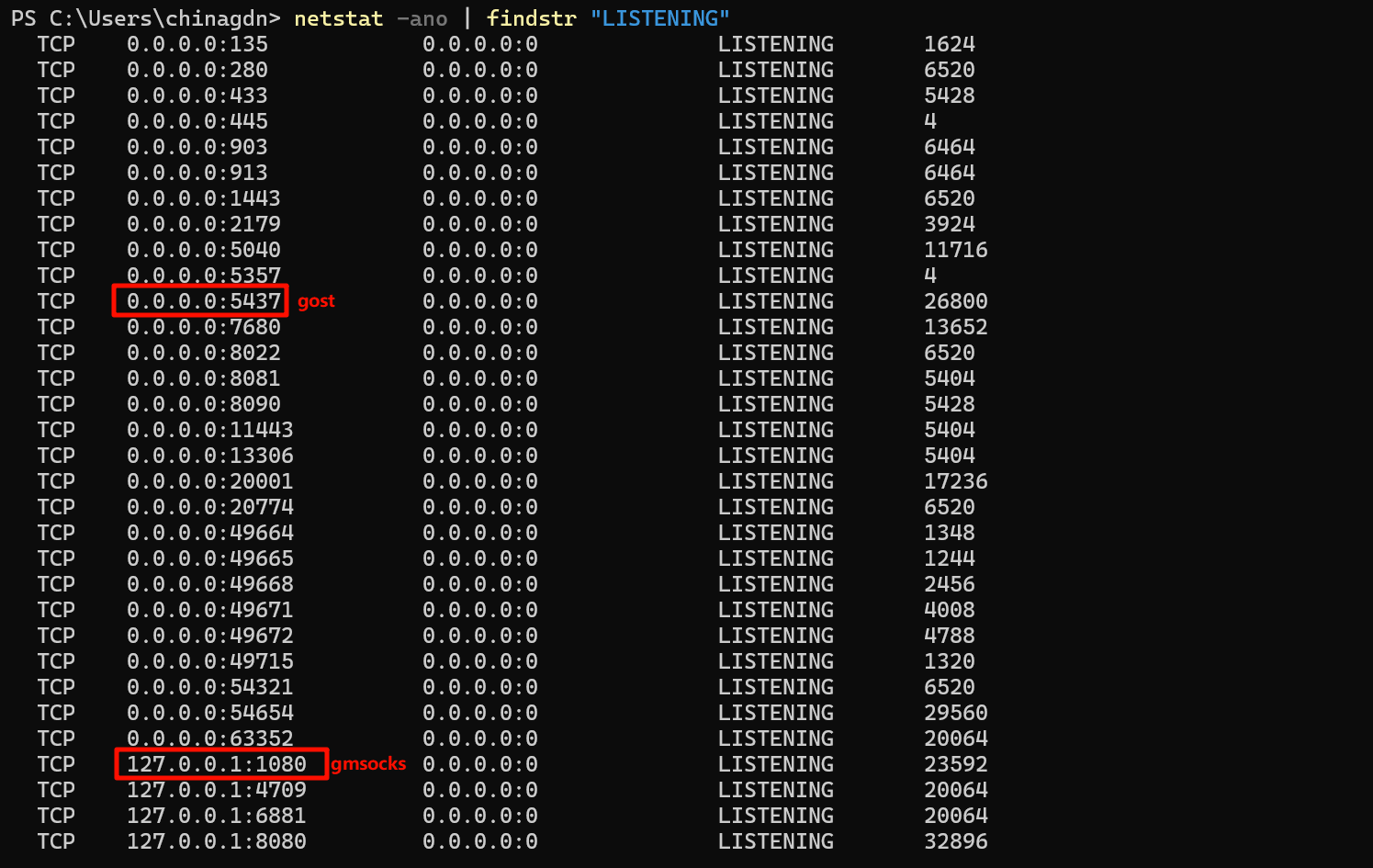Click the red "gmsocks" annotation label
Screen dimensions: 1373x868
click(x=368, y=764)
